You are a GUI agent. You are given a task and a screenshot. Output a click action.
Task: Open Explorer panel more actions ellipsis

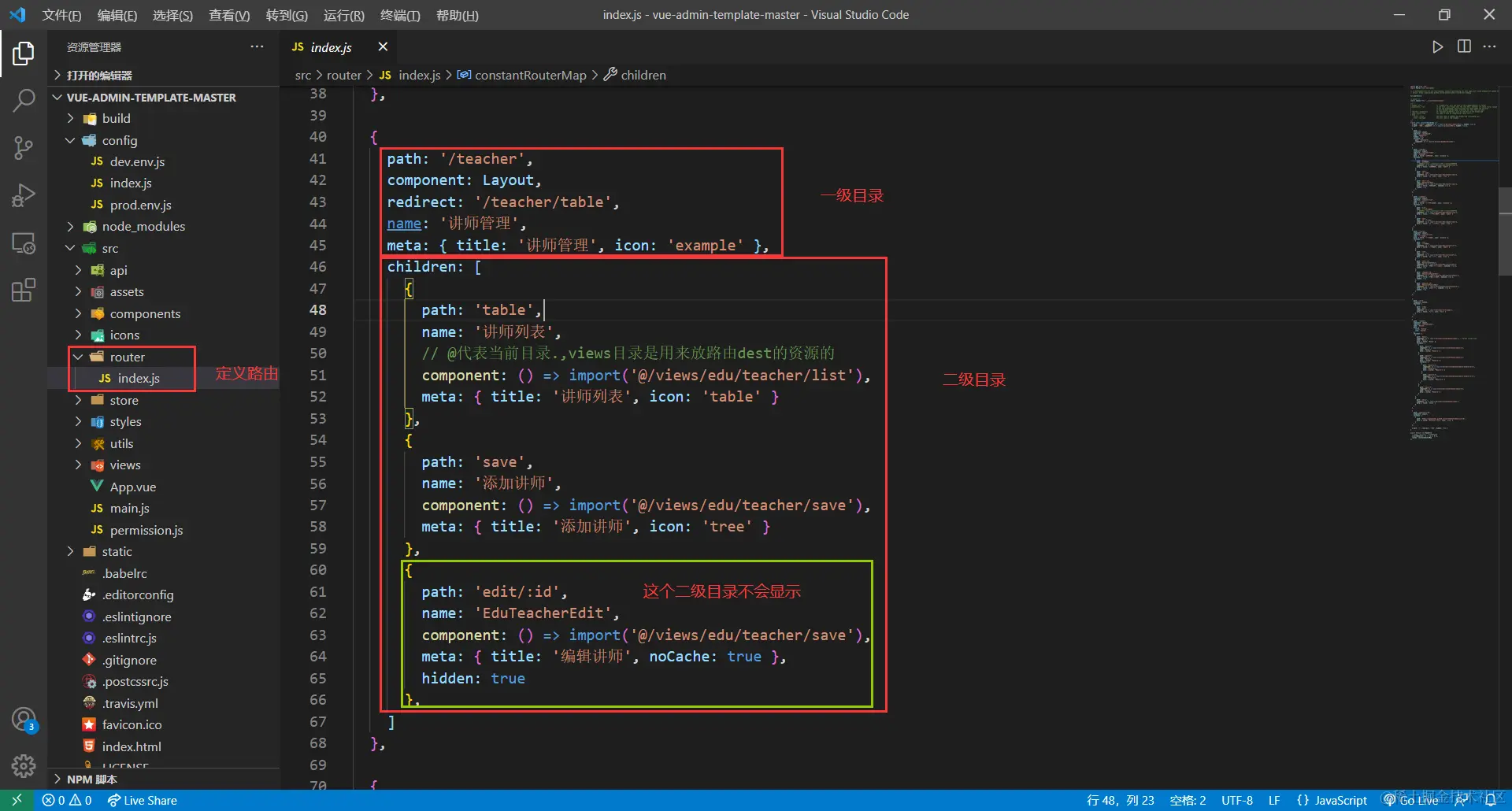(x=257, y=47)
